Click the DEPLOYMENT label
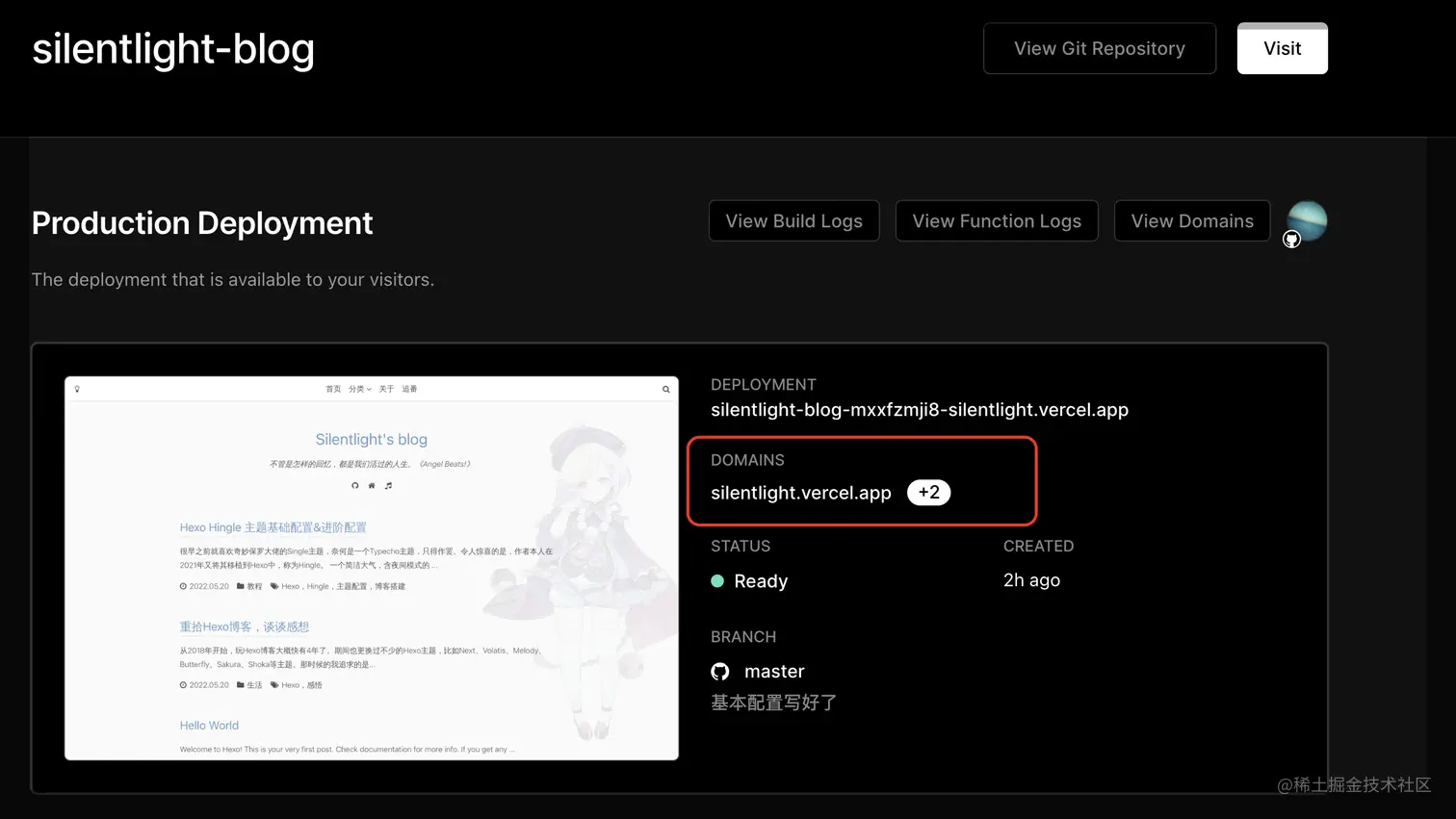This screenshot has height=819, width=1456. click(764, 385)
